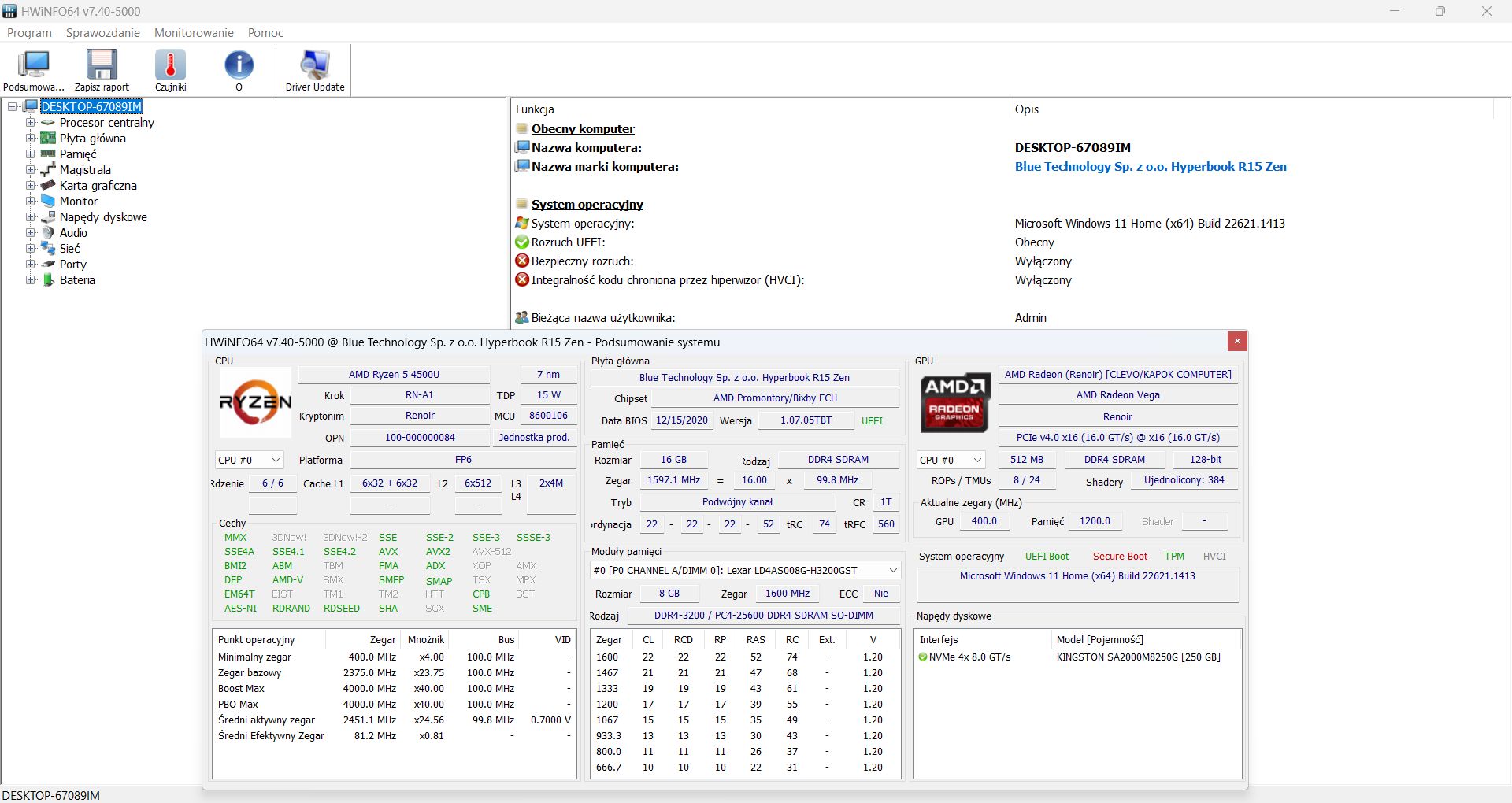Viewport: 1512px width, 803px height.
Task: Click the Ryzen CPU logo
Action: coord(255,402)
